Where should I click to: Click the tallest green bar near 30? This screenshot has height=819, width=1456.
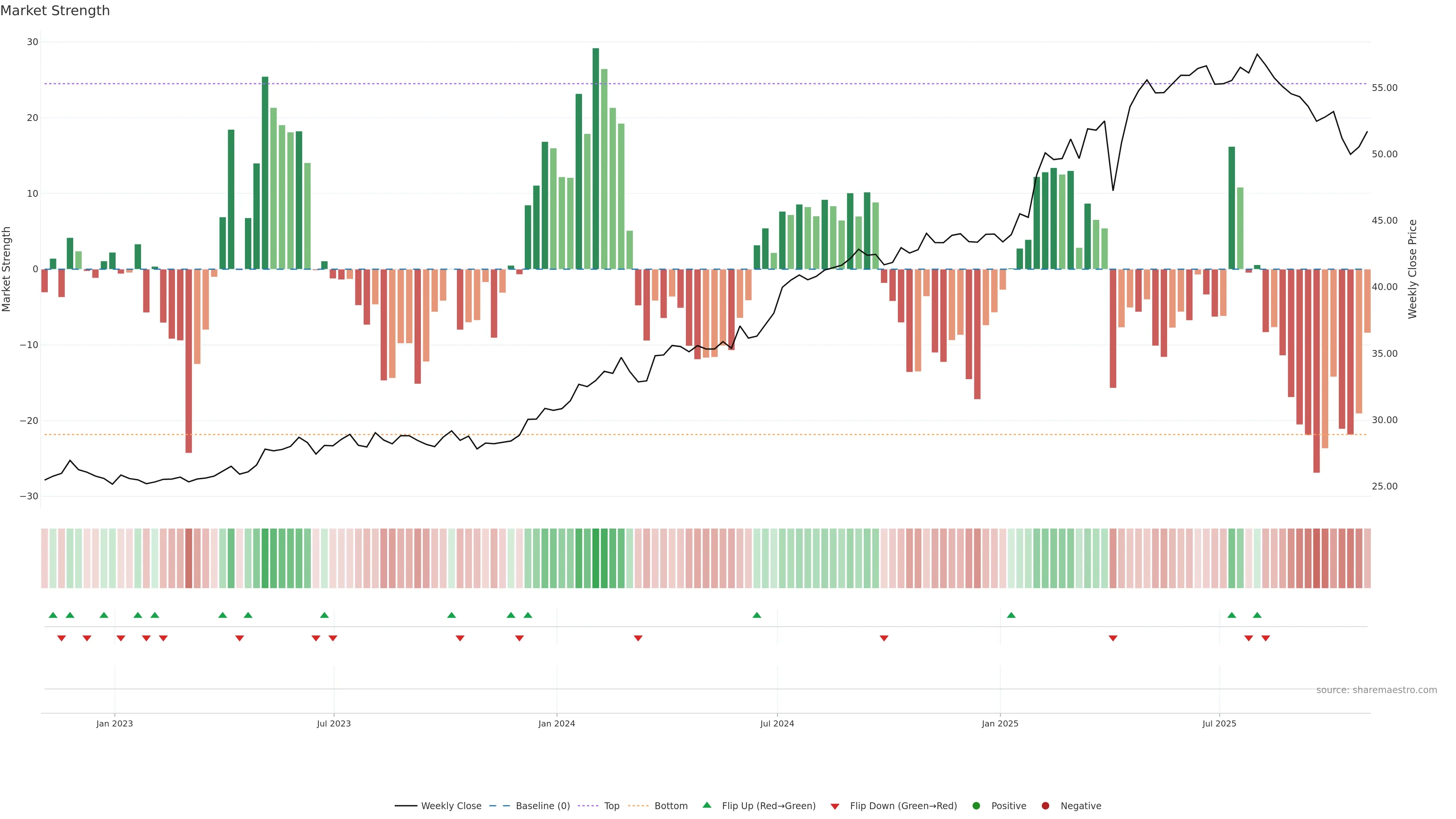point(596,158)
